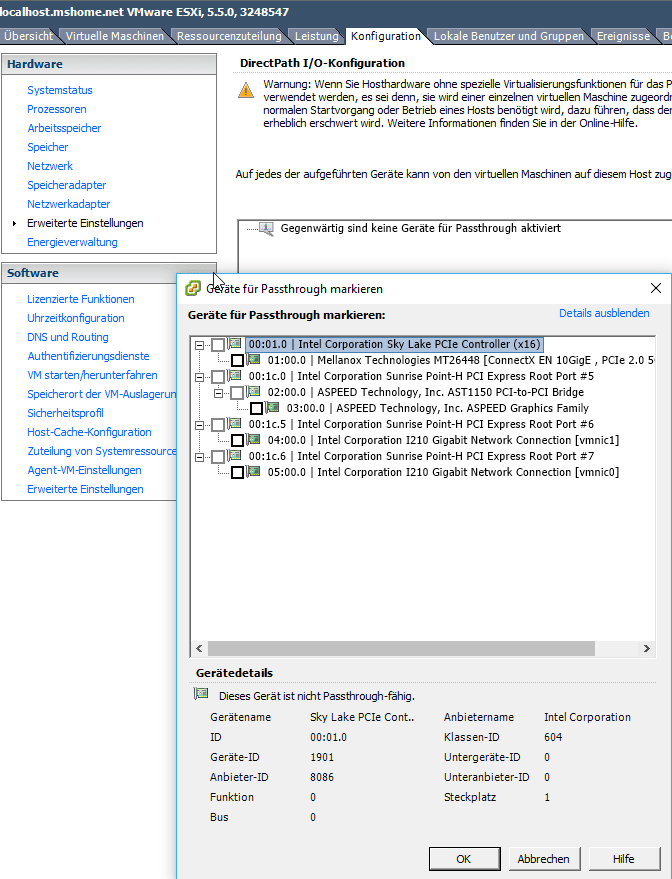Click the icon for ASPEED AST1150 PCI-to-PCI Bridge
Screen dimensions: 672x879
tap(254, 391)
